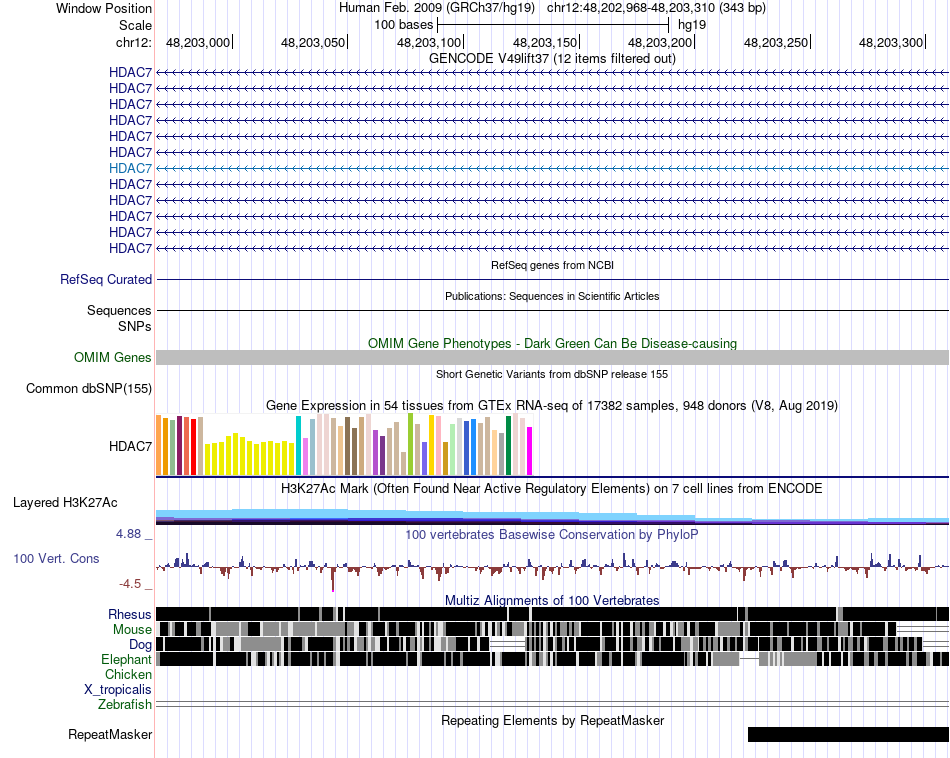Image resolution: width=950 pixels, height=758 pixels.
Task: Click the chr12:48,202,968-48,203,310 (343 bp) position text
Action: pyautogui.click(x=656, y=8)
